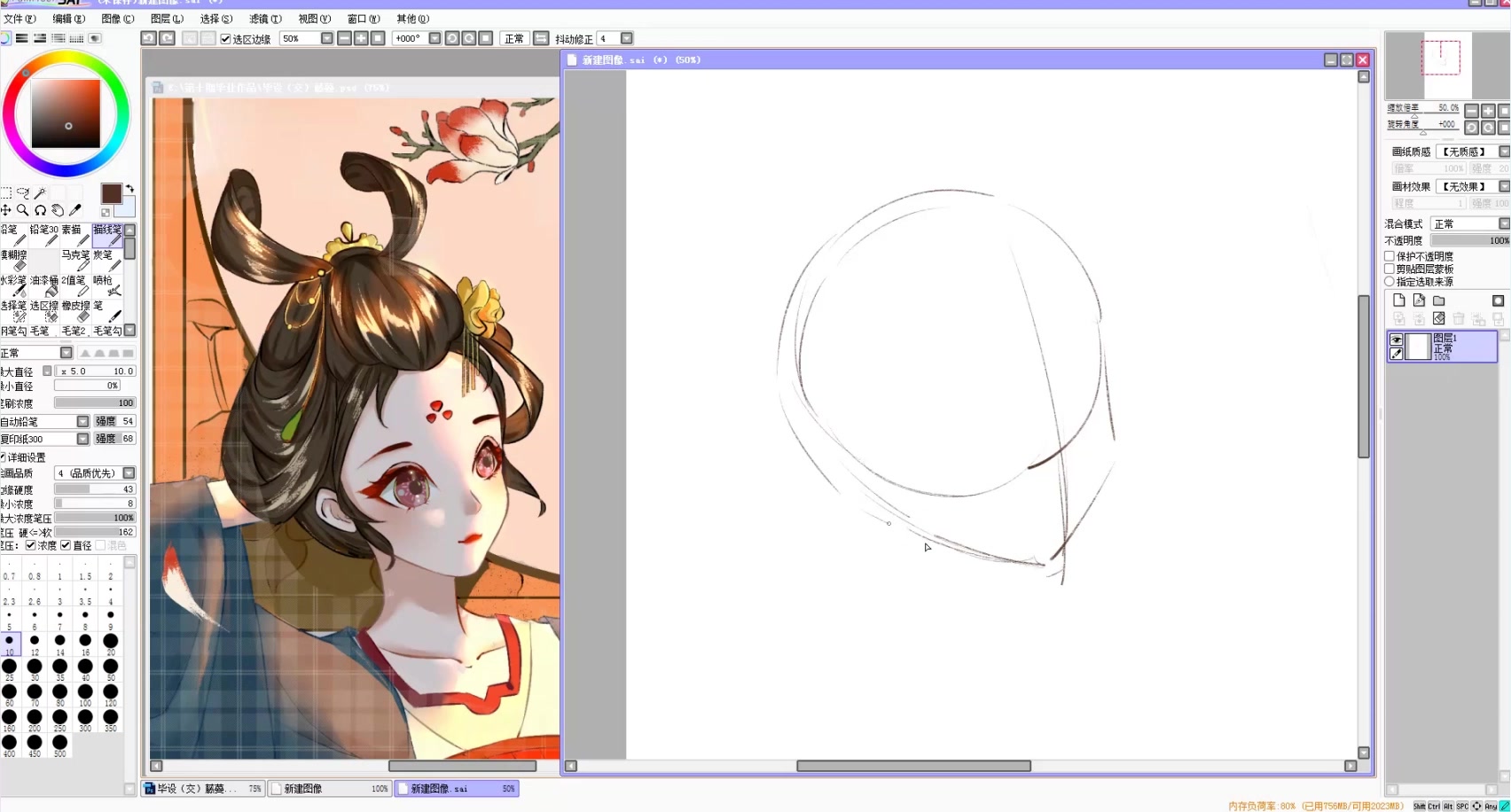The height and width of the screenshot is (812, 1511).
Task: Choose the 炭笔 charcoal brush
Action: pyautogui.click(x=107, y=260)
